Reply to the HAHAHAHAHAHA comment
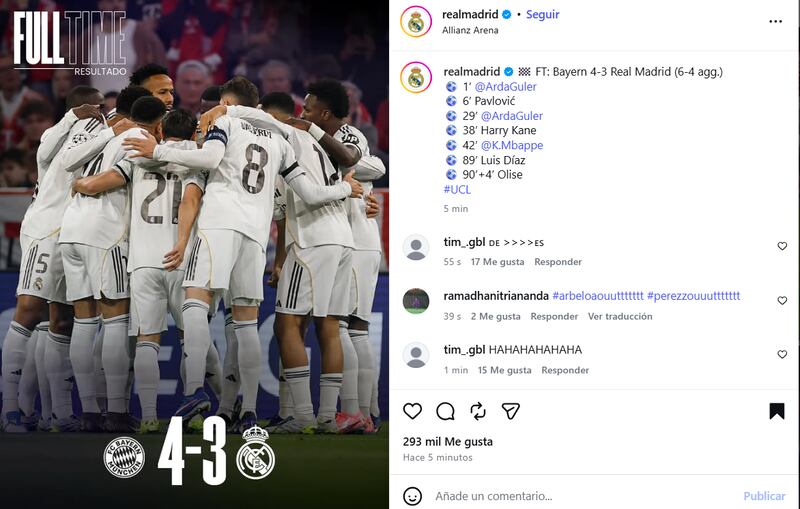 [x=565, y=370]
